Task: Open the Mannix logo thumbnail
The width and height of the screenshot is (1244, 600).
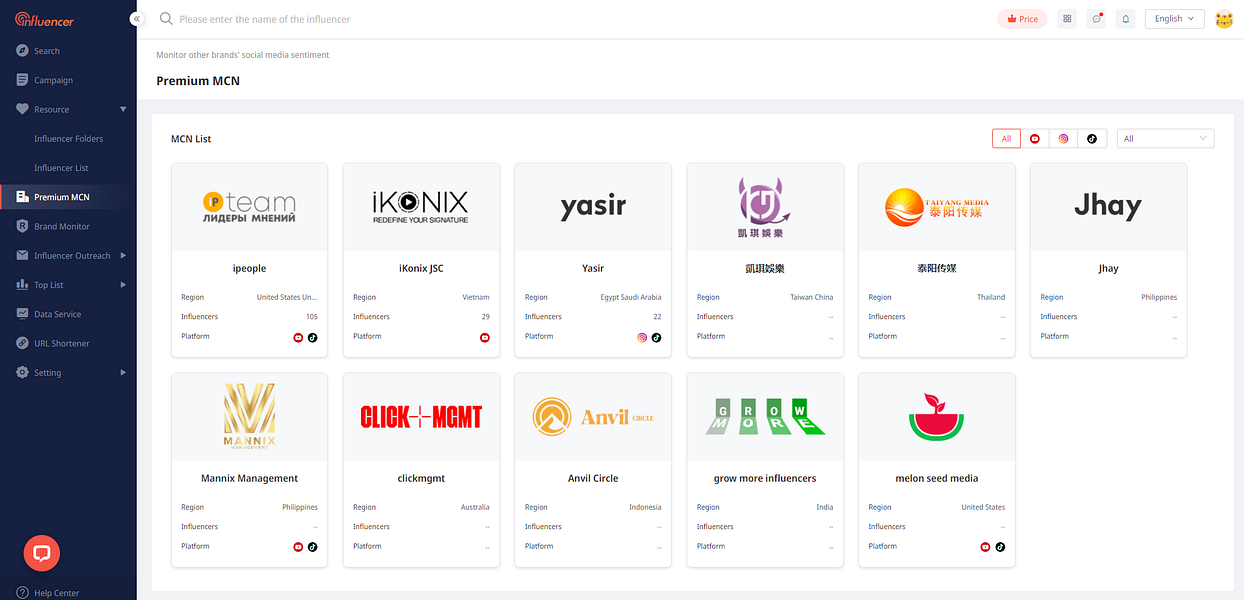Action: click(249, 417)
